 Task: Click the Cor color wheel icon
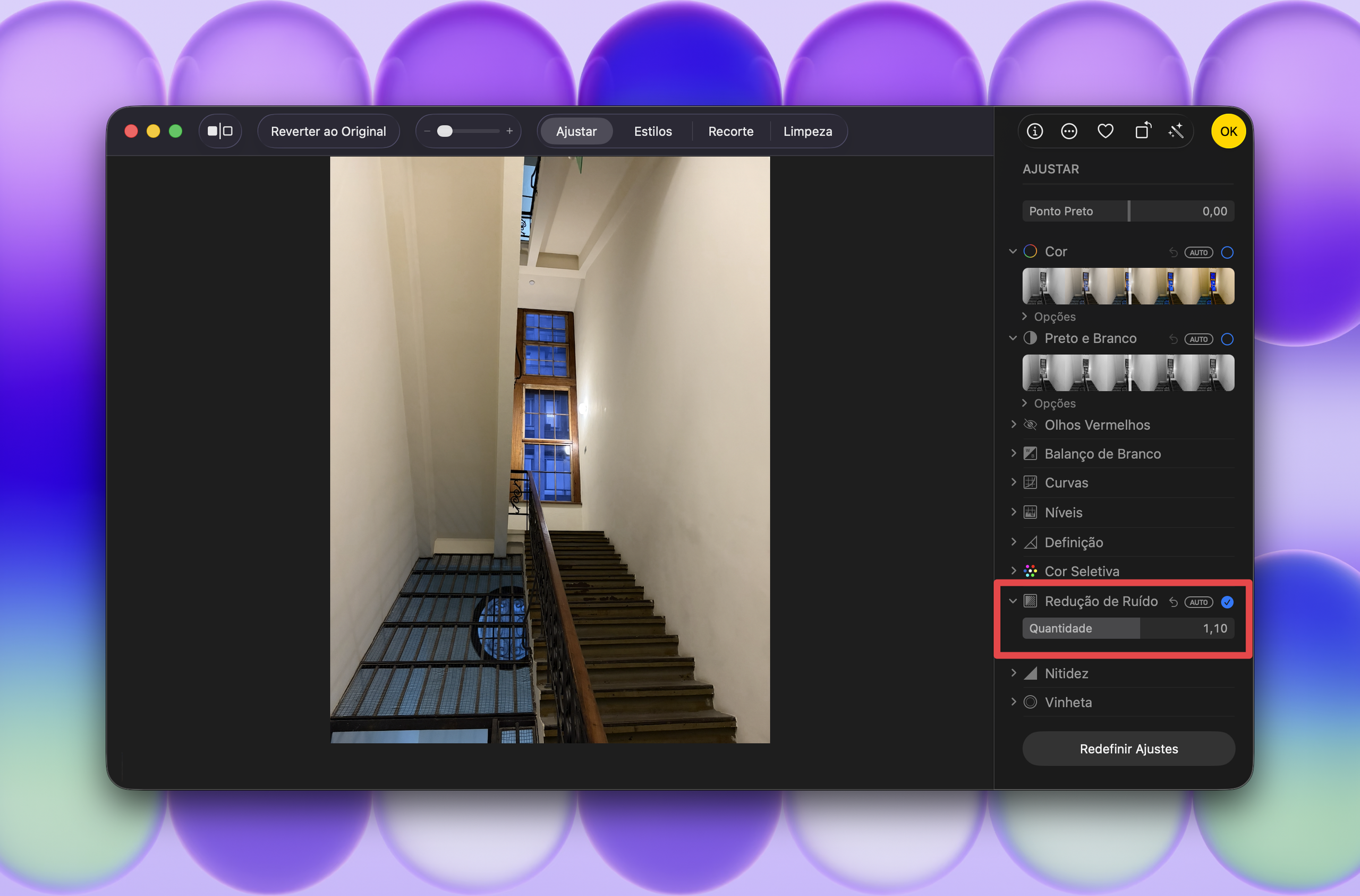pyautogui.click(x=1030, y=251)
